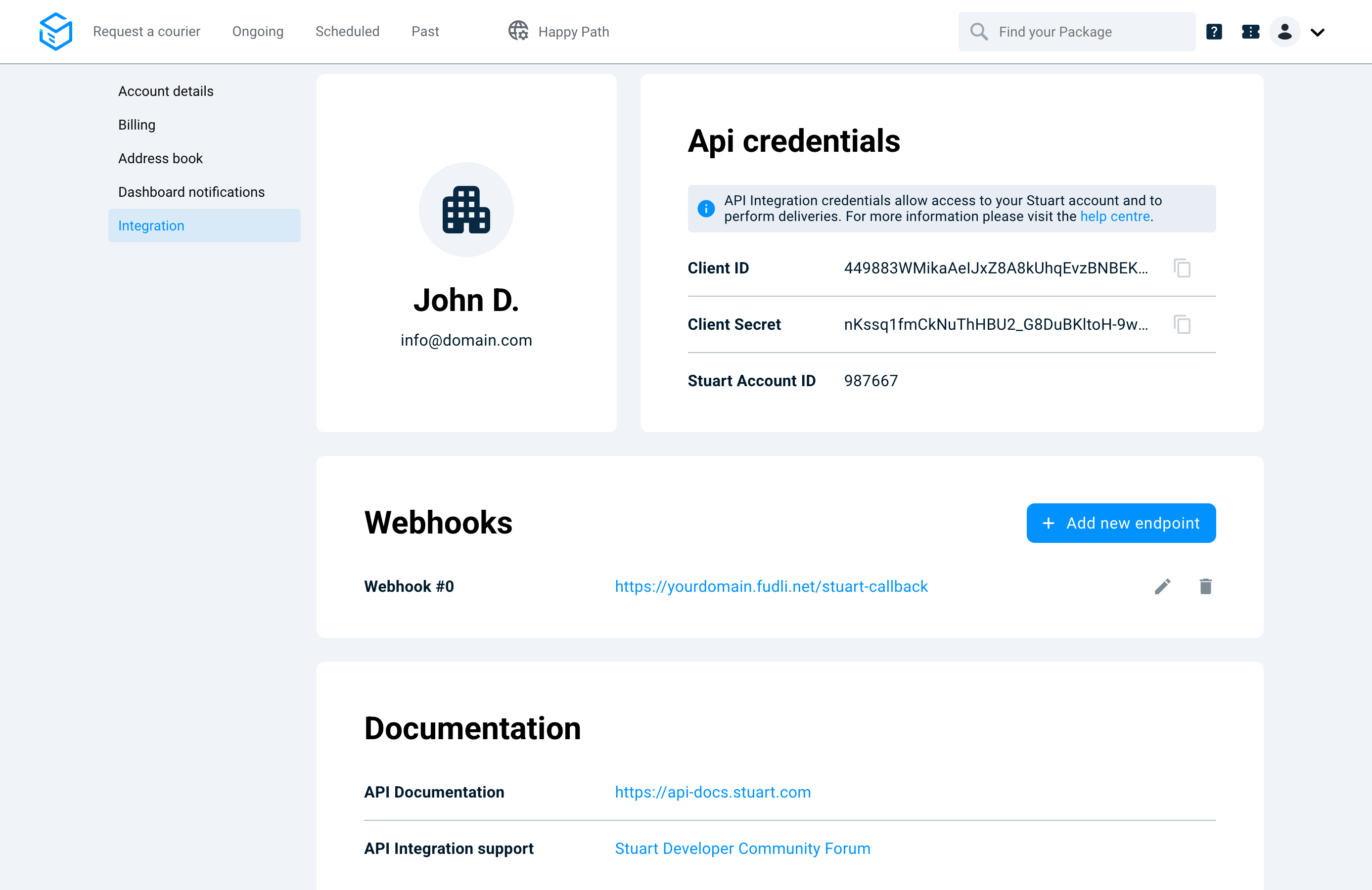Copy the Client ID value

click(x=1182, y=268)
